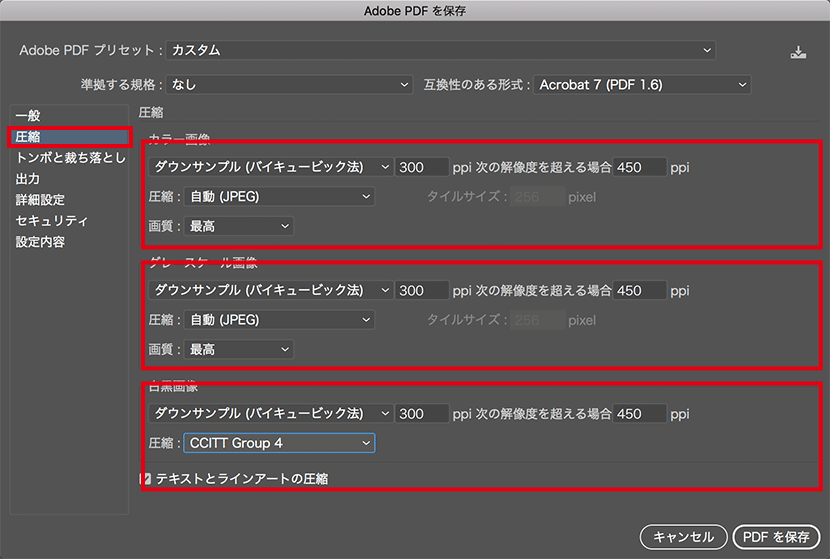The image size is (832, 559).
Task: Show the 設定内容 summary section
Action: coord(41,242)
